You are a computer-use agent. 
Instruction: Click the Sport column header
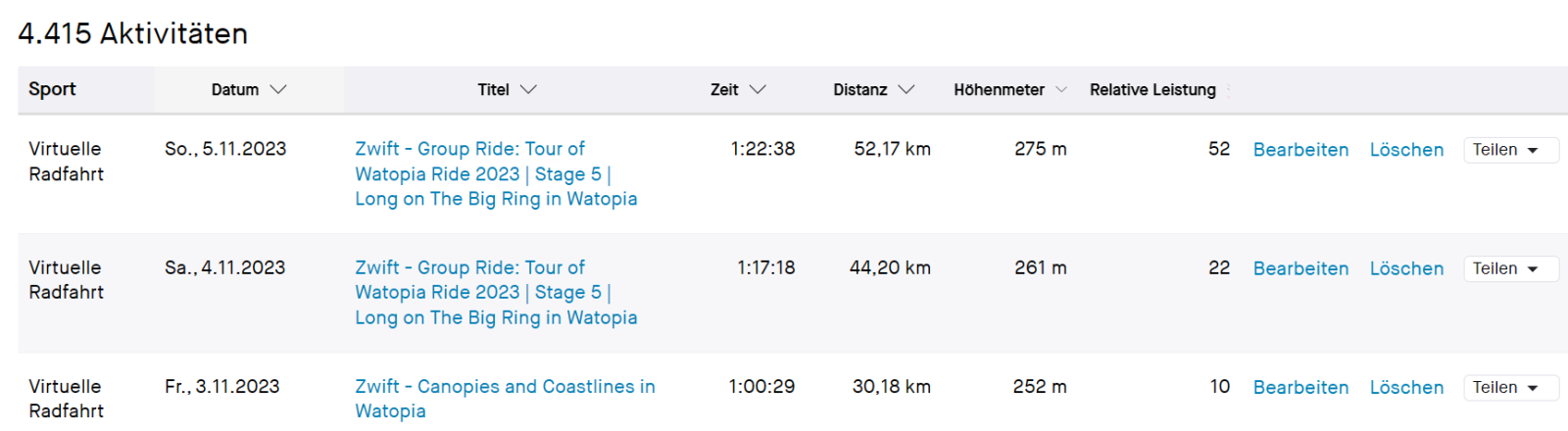click(x=52, y=89)
